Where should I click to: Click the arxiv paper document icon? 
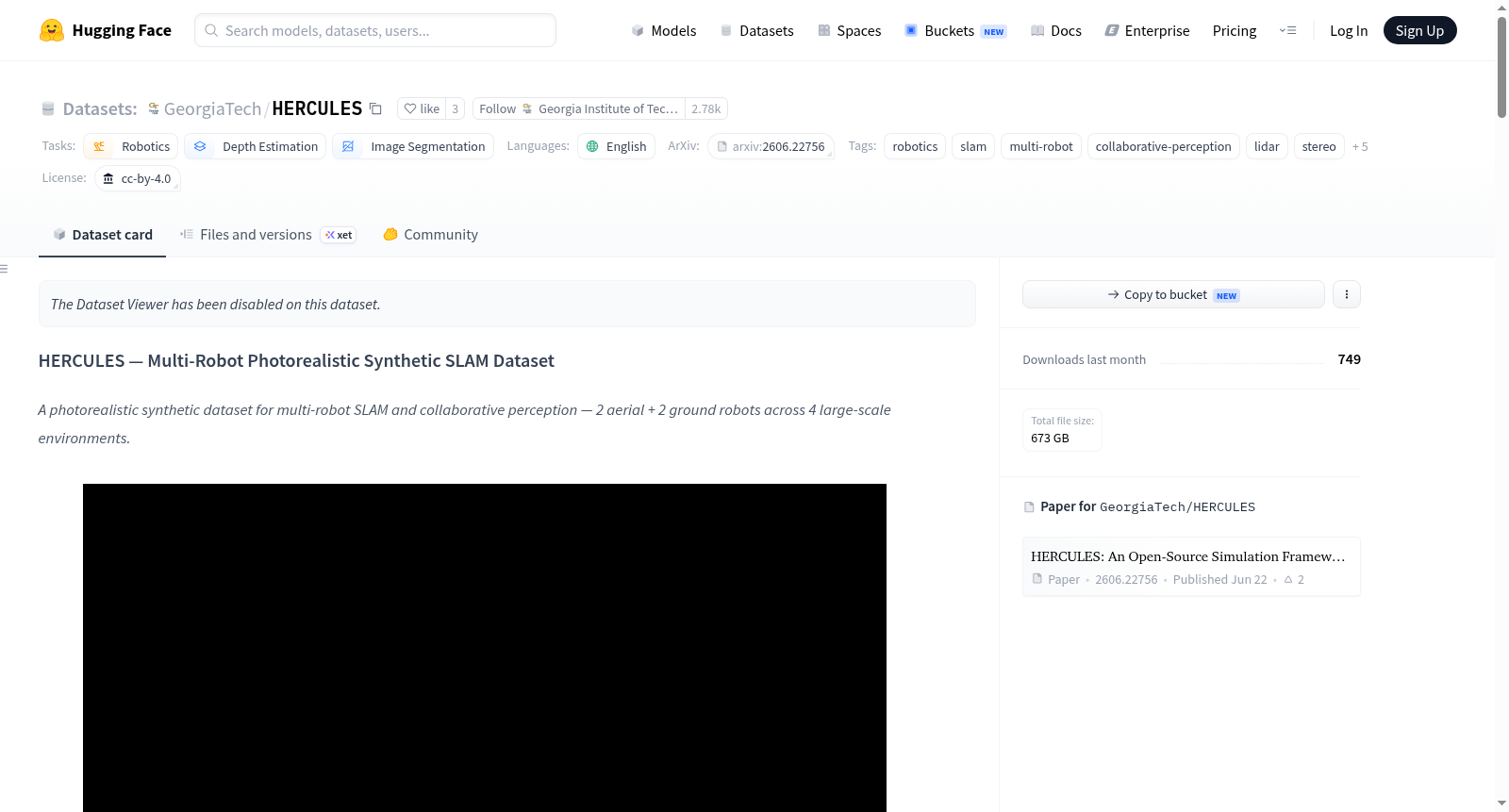(722, 146)
